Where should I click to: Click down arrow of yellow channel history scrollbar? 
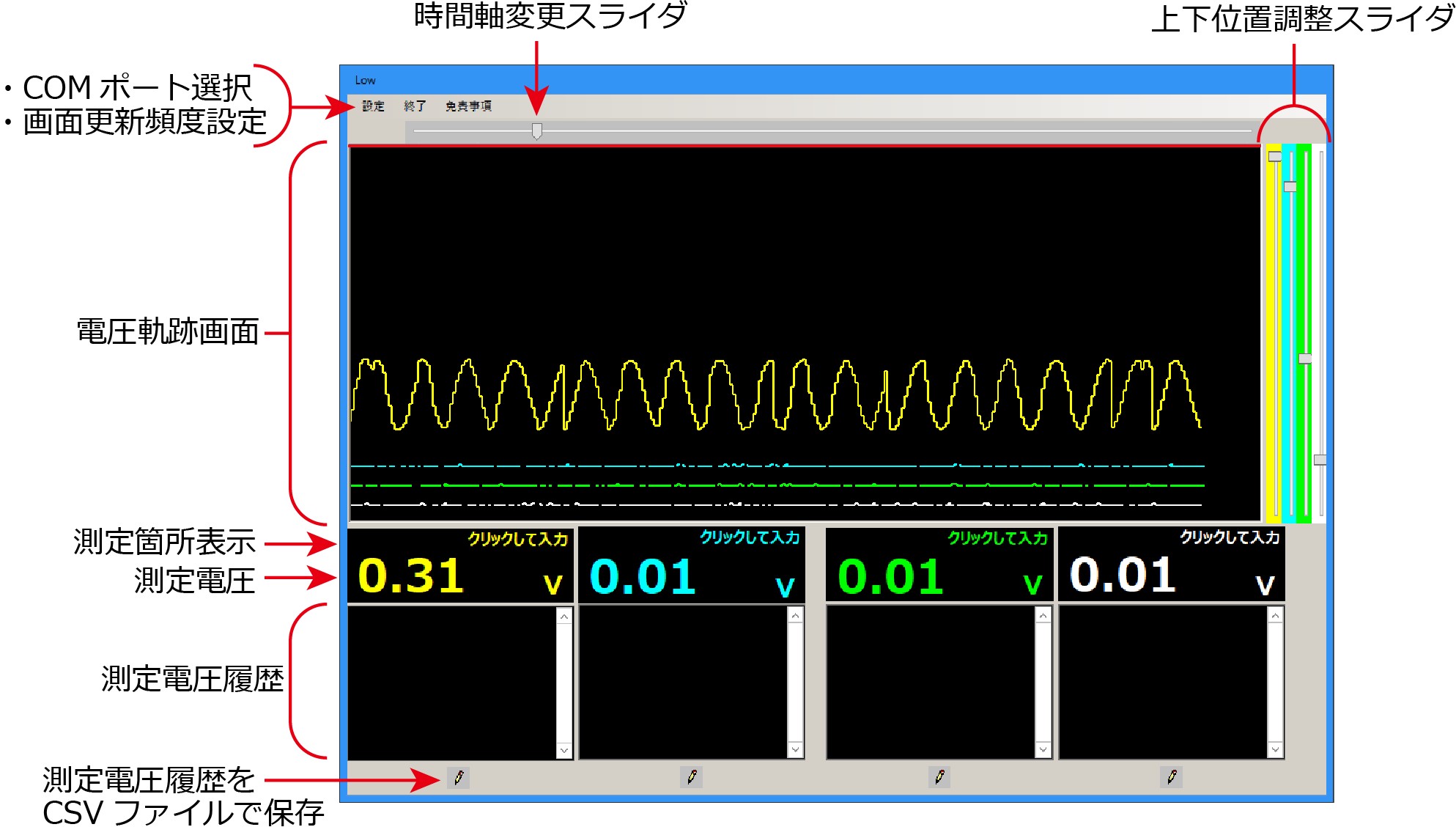tap(563, 750)
